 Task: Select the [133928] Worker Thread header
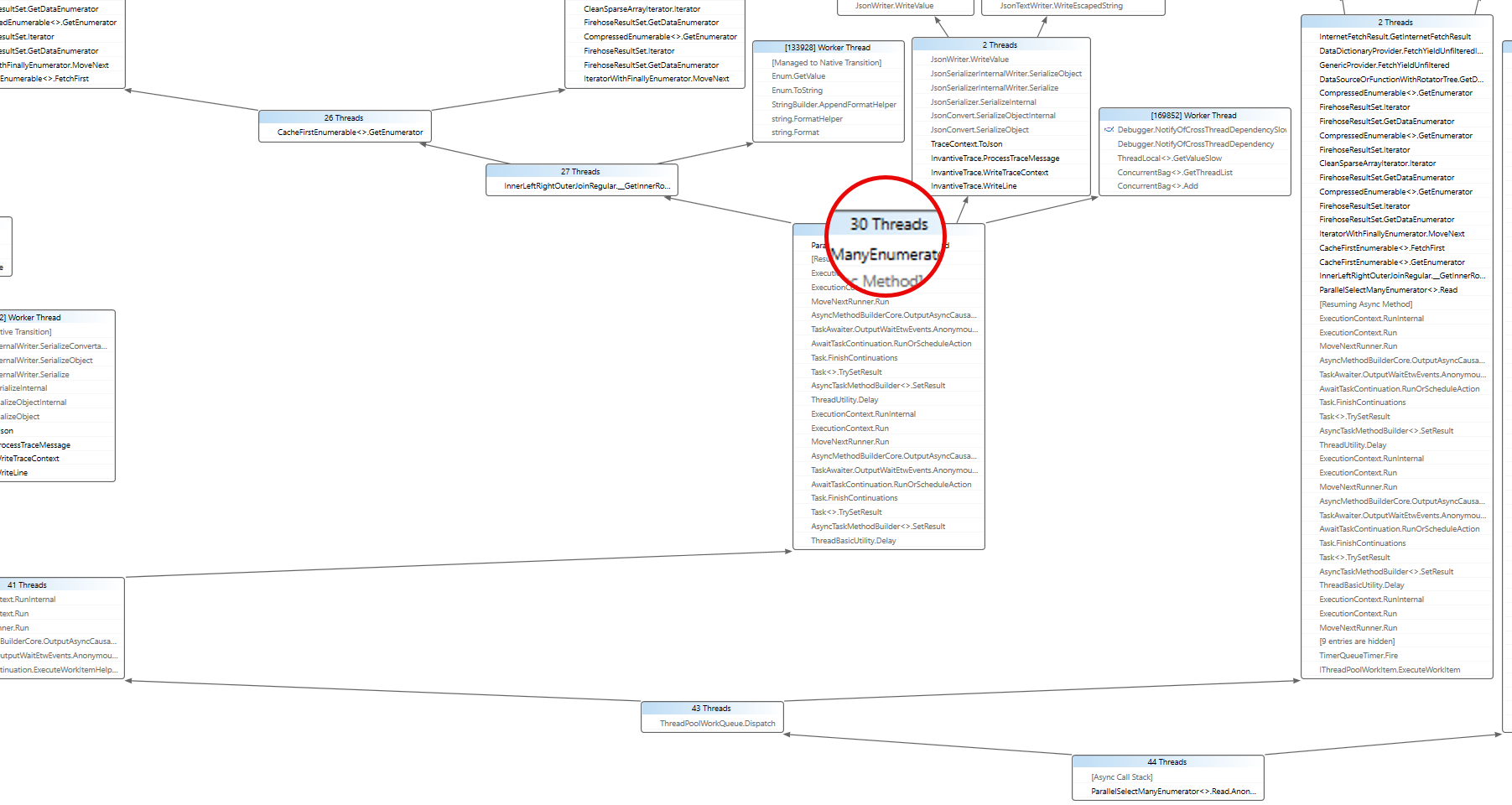[828, 48]
